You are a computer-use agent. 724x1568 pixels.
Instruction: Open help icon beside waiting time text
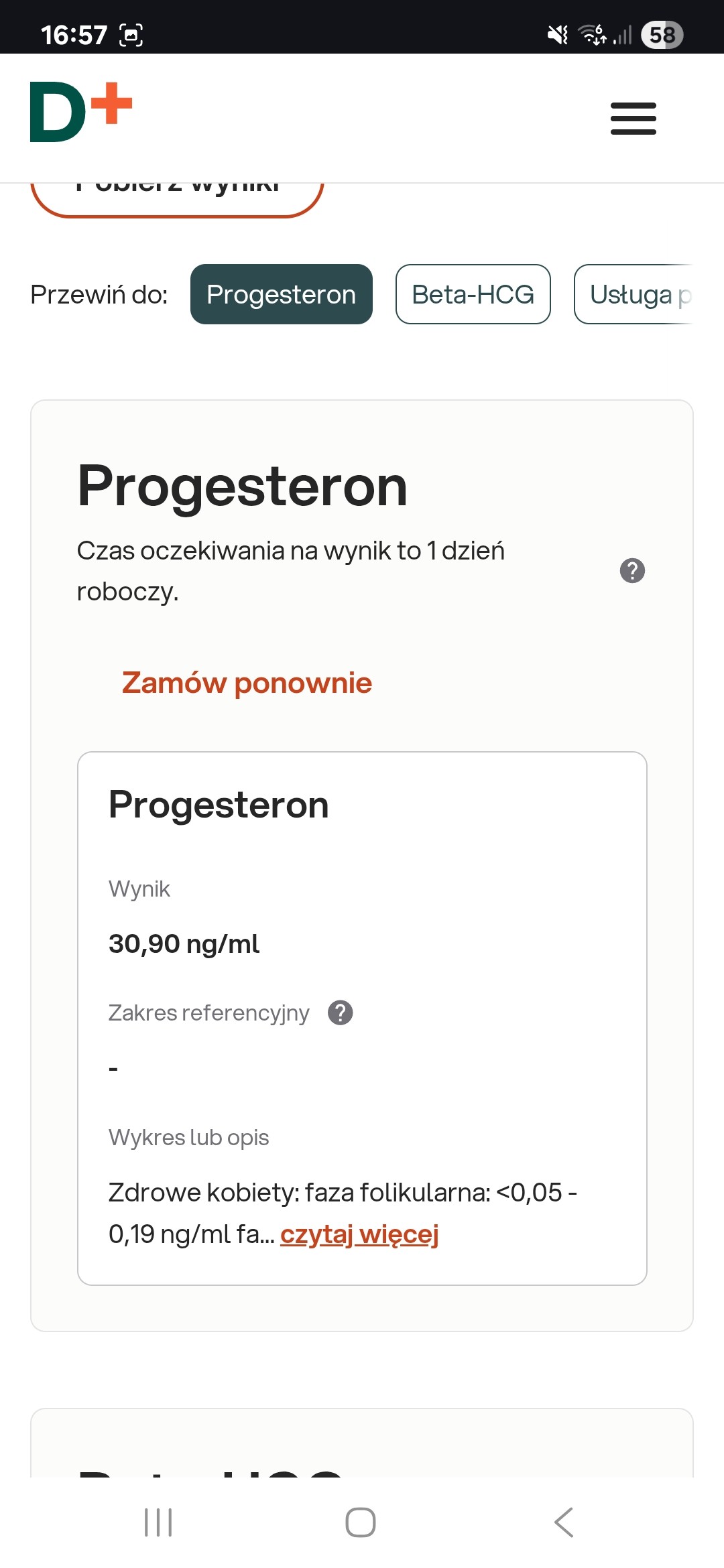pyautogui.click(x=632, y=571)
